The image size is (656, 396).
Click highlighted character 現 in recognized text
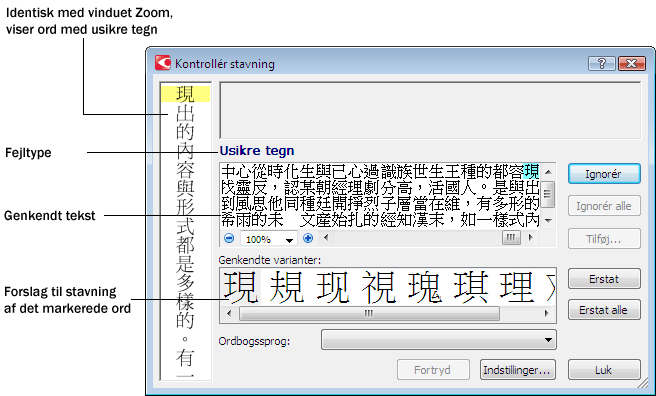(x=531, y=172)
